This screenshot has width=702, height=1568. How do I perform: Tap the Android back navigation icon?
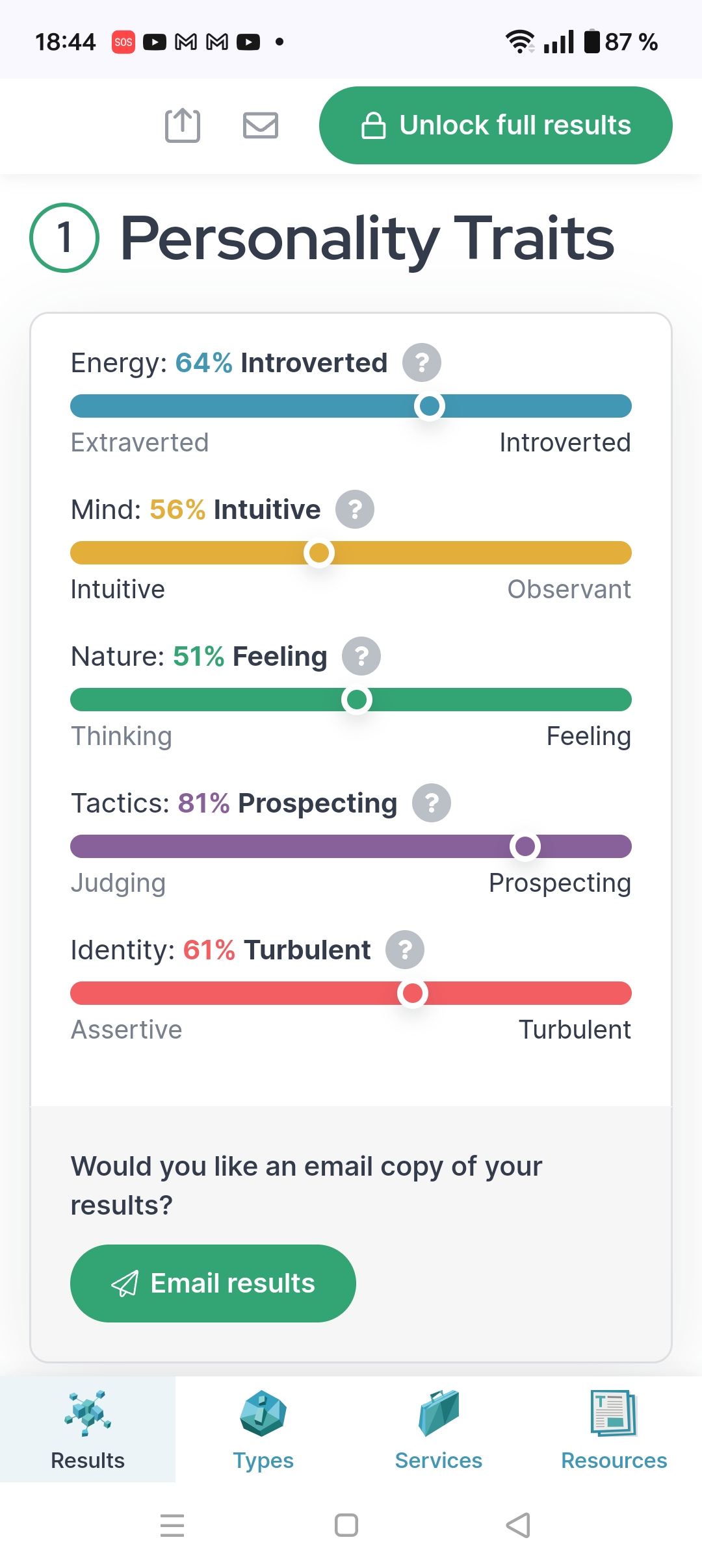(x=518, y=1525)
